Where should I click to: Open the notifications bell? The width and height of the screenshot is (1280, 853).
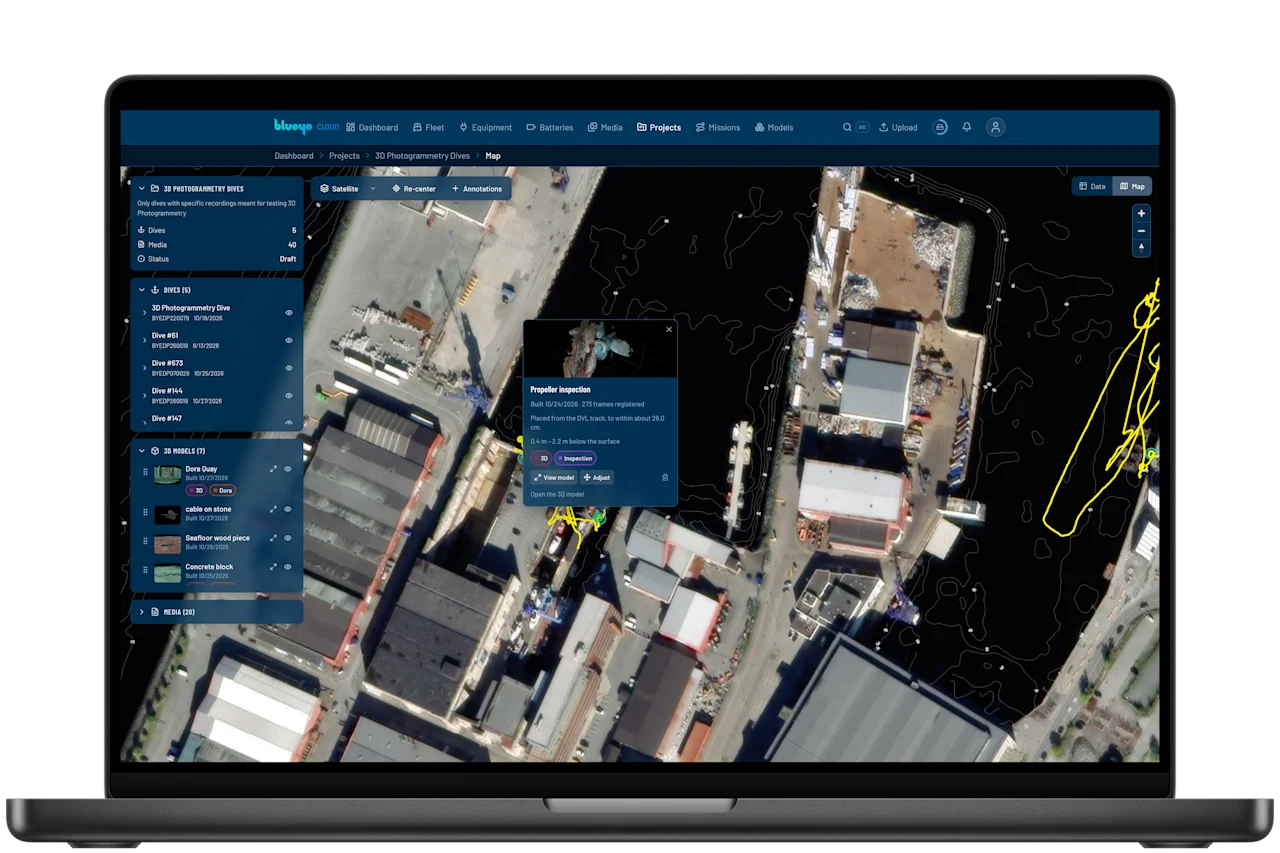[967, 128]
